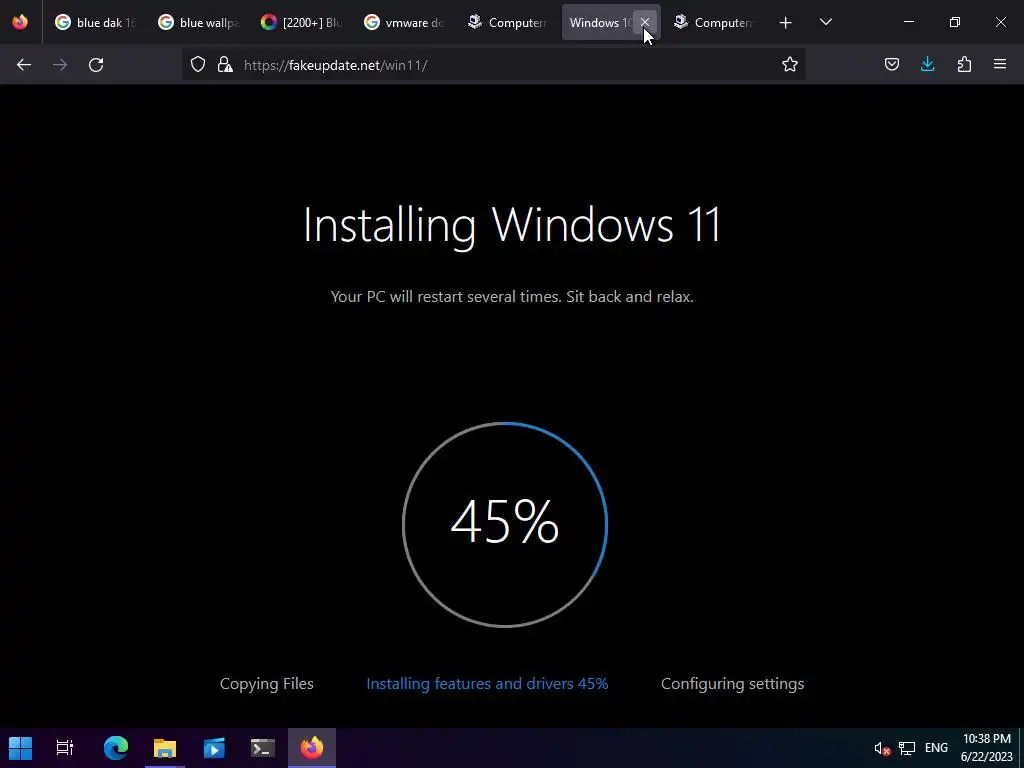Open a new tab with the plus
The image size is (1024, 768).
tap(785, 23)
